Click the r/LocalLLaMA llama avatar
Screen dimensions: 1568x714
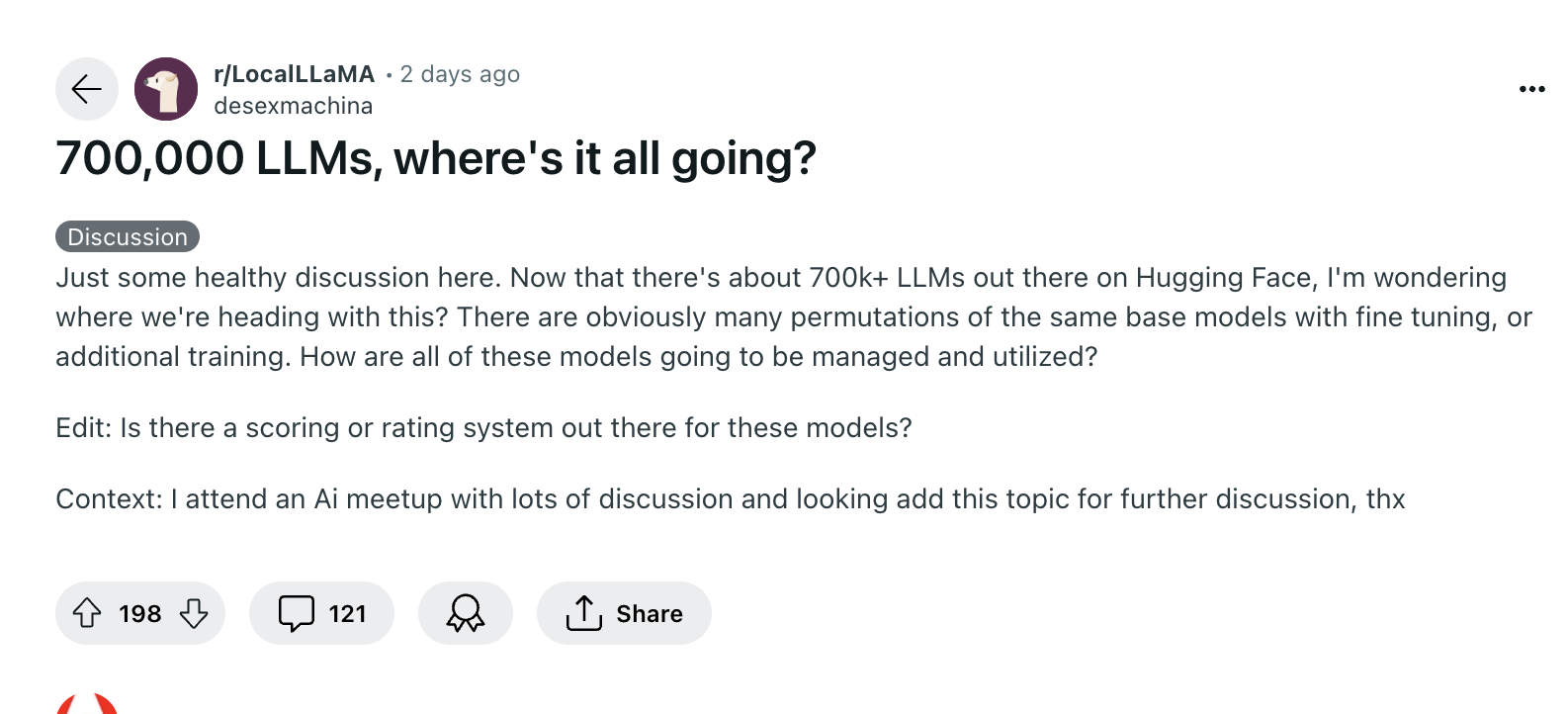click(166, 88)
